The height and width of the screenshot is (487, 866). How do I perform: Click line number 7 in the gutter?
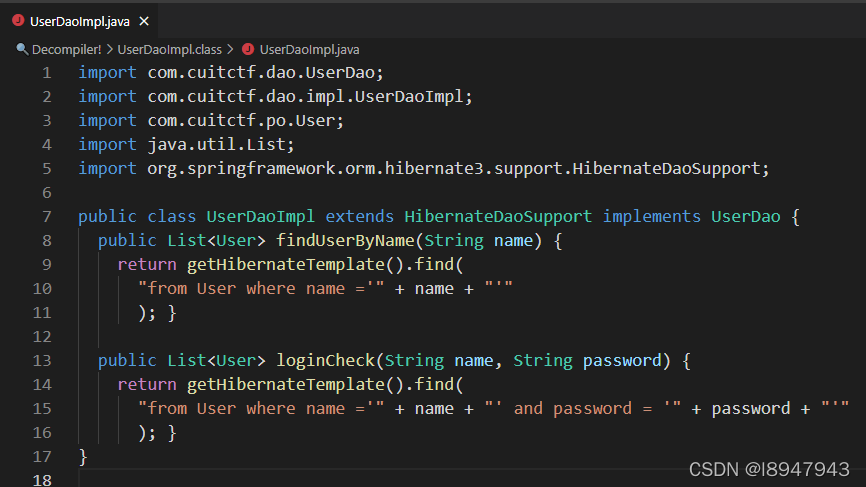[x=46, y=216]
